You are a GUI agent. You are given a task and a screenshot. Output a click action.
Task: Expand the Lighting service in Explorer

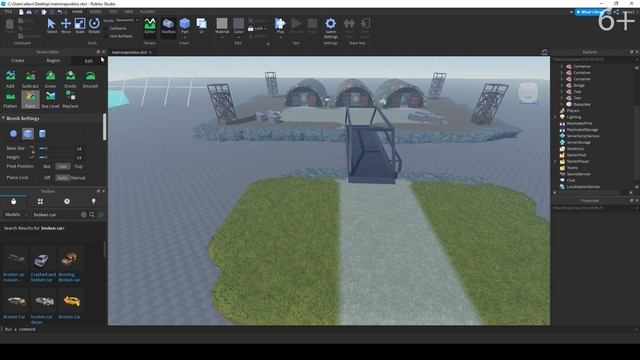(555, 117)
